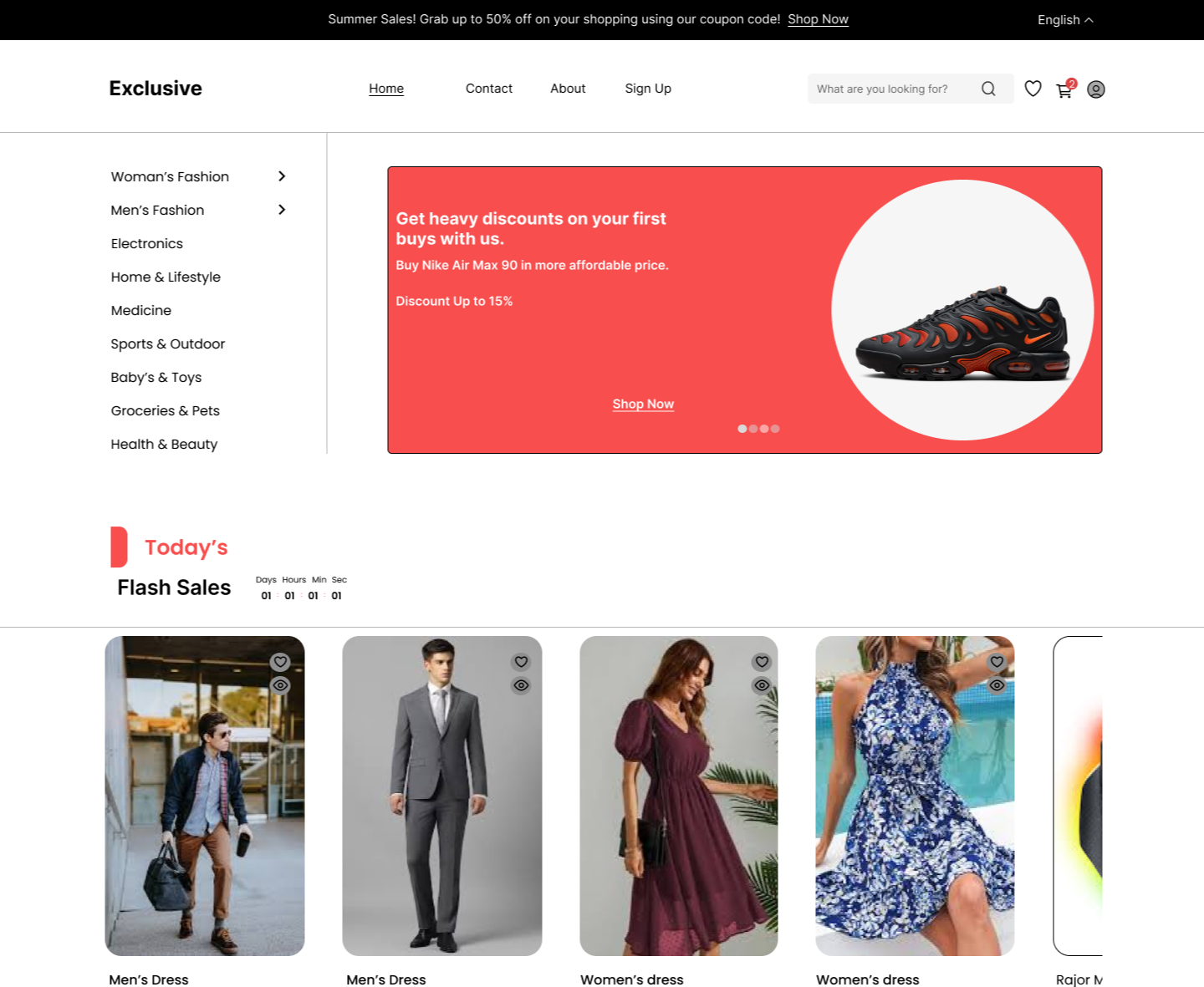Image resolution: width=1204 pixels, height=987 pixels.
Task: Click the search magnifier icon
Action: (x=988, y=89)
